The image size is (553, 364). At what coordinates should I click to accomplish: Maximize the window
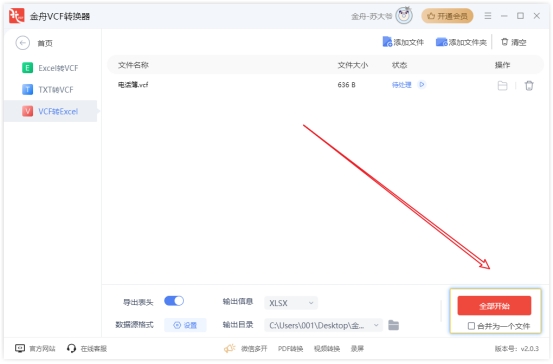(x=520, y=16)
